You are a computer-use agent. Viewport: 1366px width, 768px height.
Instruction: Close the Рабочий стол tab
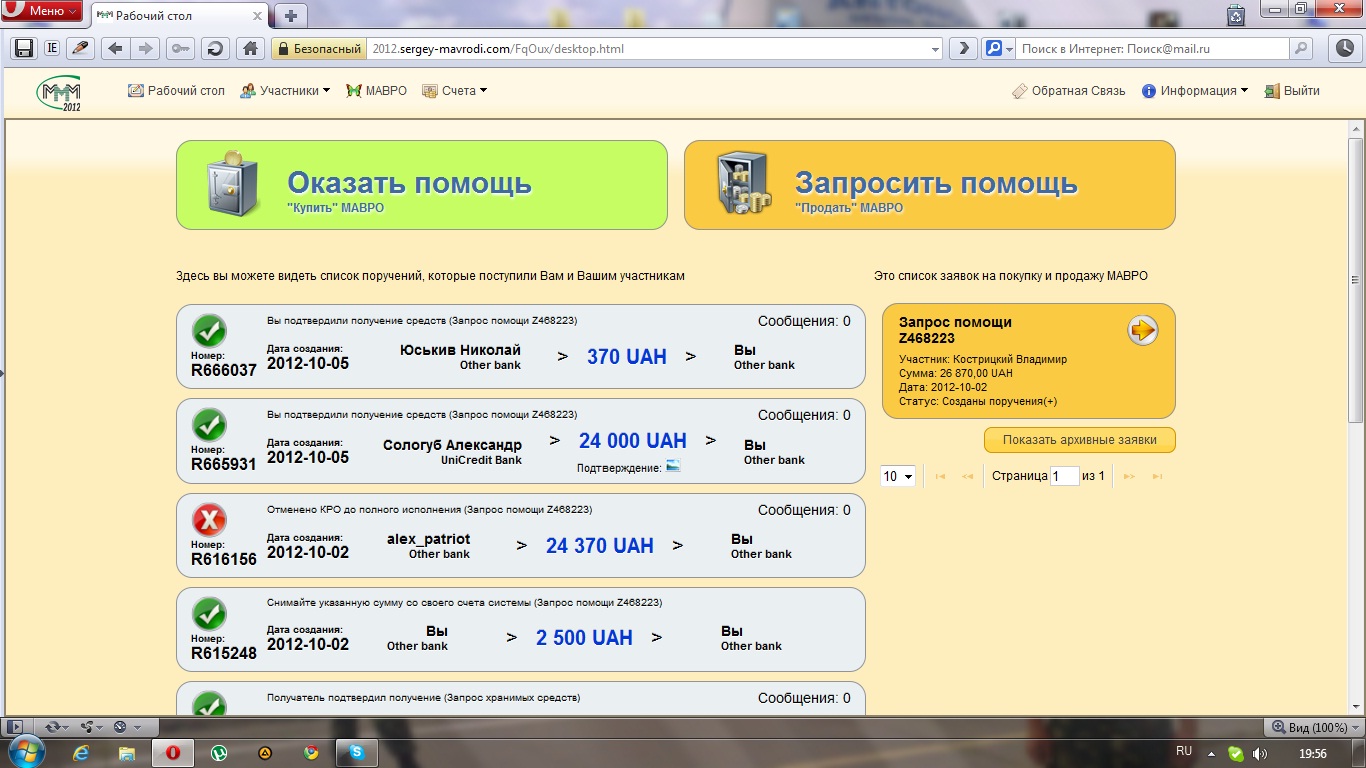click(x=258, y=16)
